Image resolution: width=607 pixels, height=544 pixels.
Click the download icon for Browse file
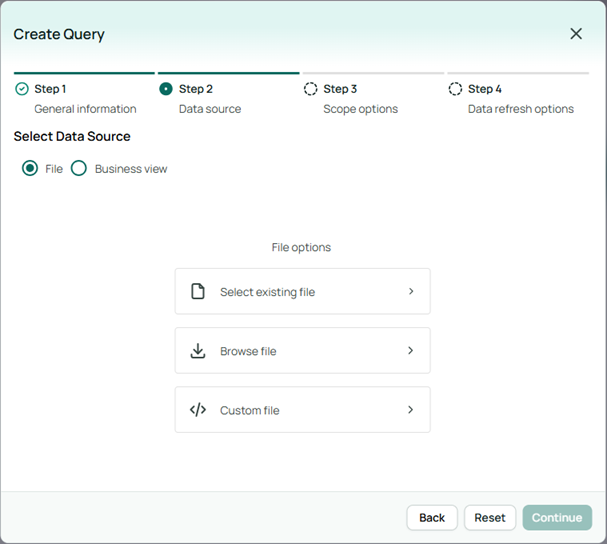click(198, 350)
